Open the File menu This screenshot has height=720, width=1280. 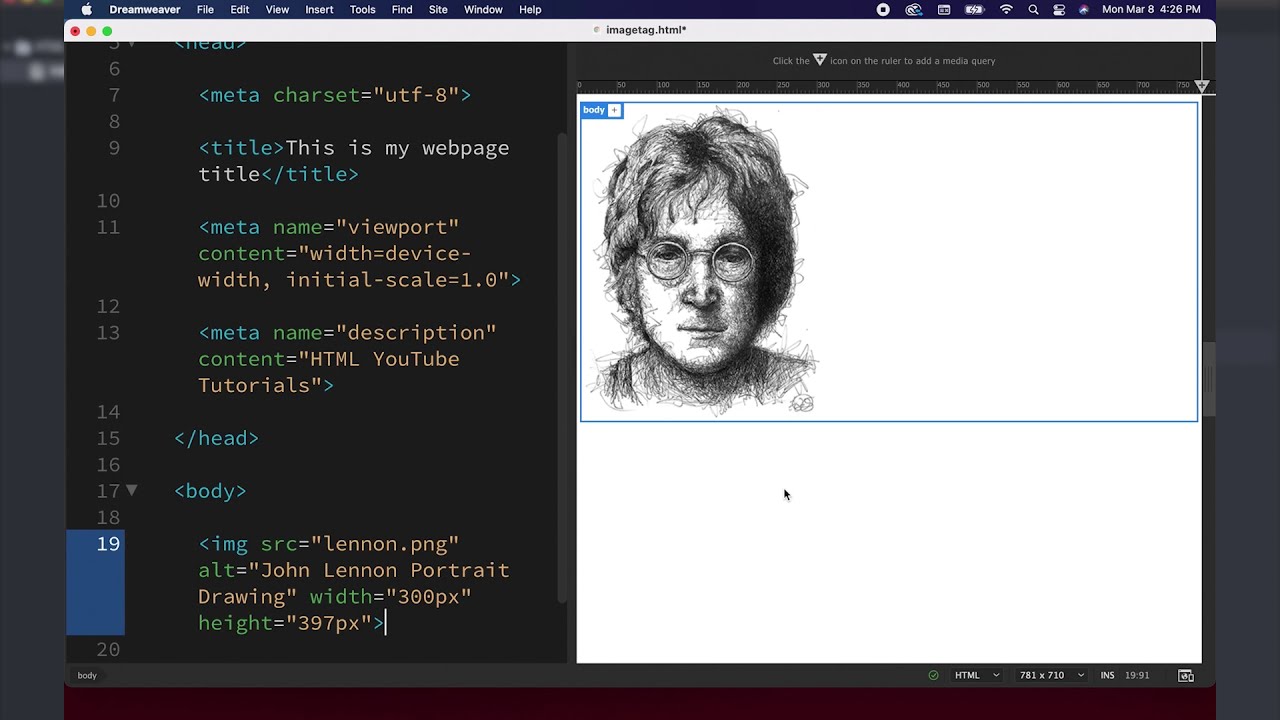(205, 9)
